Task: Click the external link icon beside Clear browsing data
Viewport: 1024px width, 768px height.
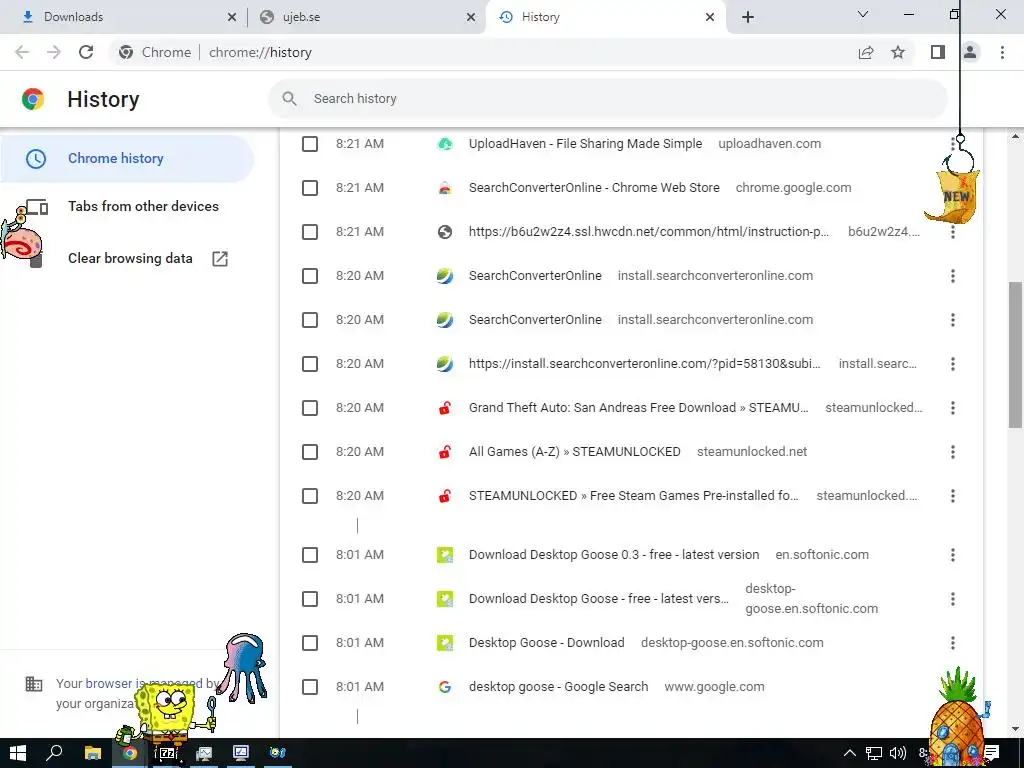Action: [x=220, y=258]
